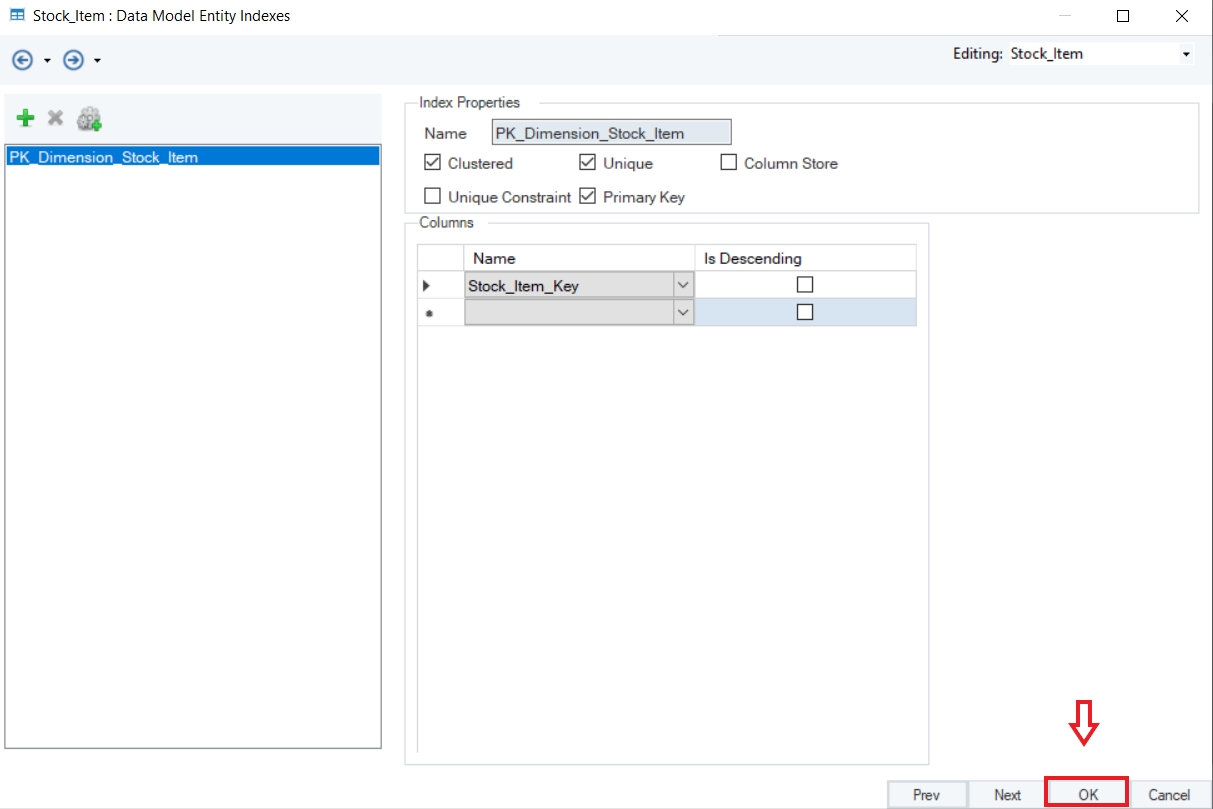The width and height of the screenshot is (1213, 809).
Task: Toggle the Primary Key checkbox
Action: coord(587,197)
